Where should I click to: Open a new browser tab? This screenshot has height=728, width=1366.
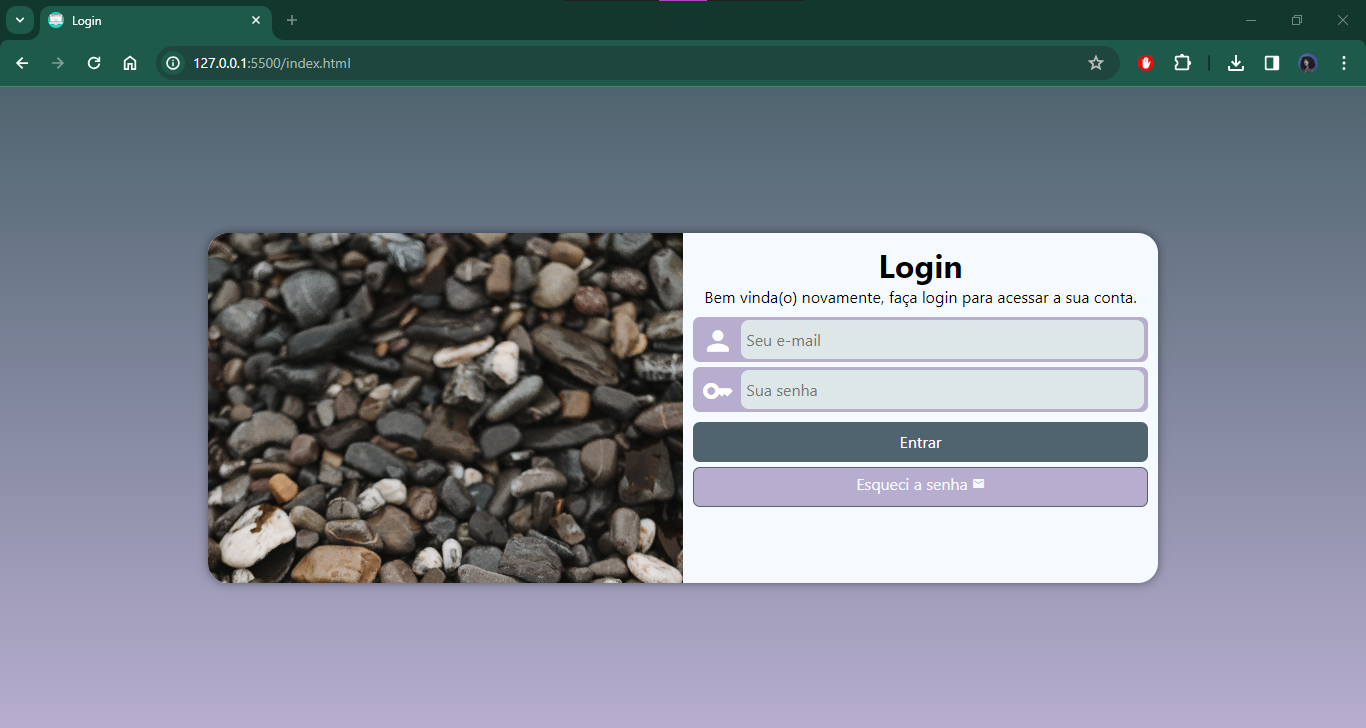(x=292, y=20)
